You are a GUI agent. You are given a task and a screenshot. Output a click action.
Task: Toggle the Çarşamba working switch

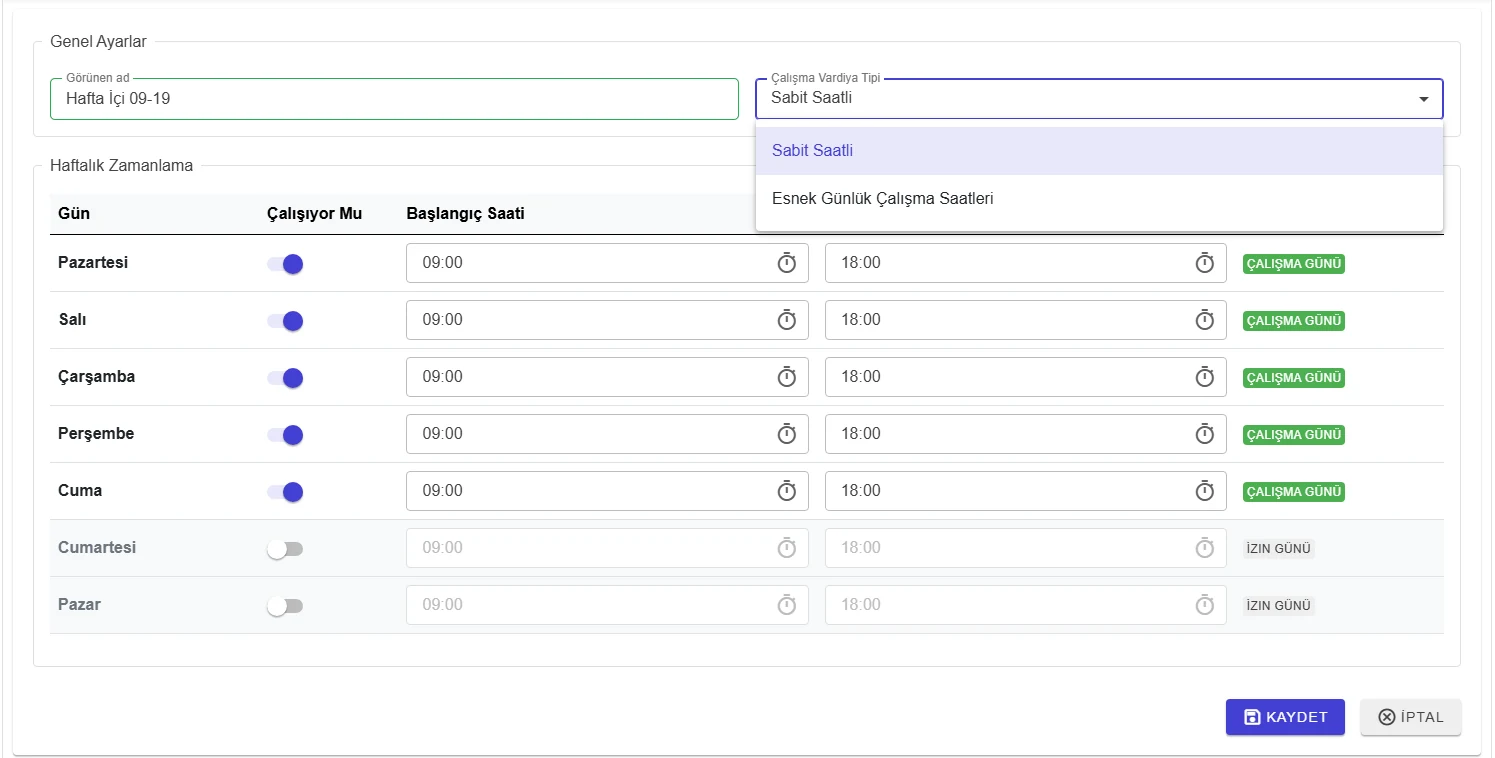285,378
